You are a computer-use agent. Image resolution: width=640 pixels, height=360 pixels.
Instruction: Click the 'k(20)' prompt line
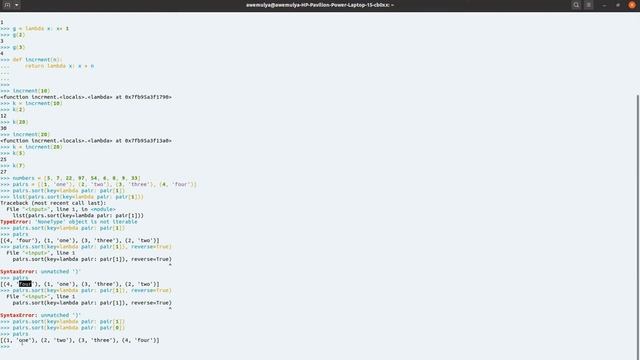[14, 122]
